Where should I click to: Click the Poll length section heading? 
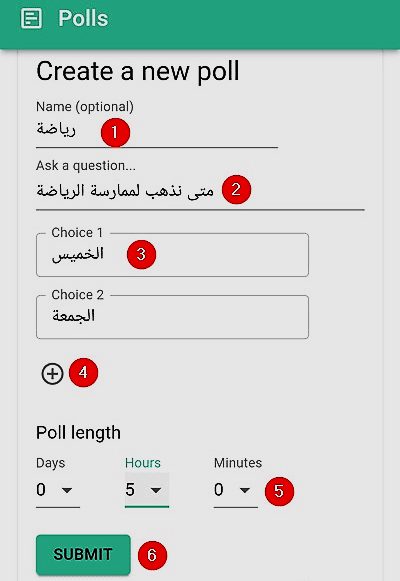tap(78, 433)
